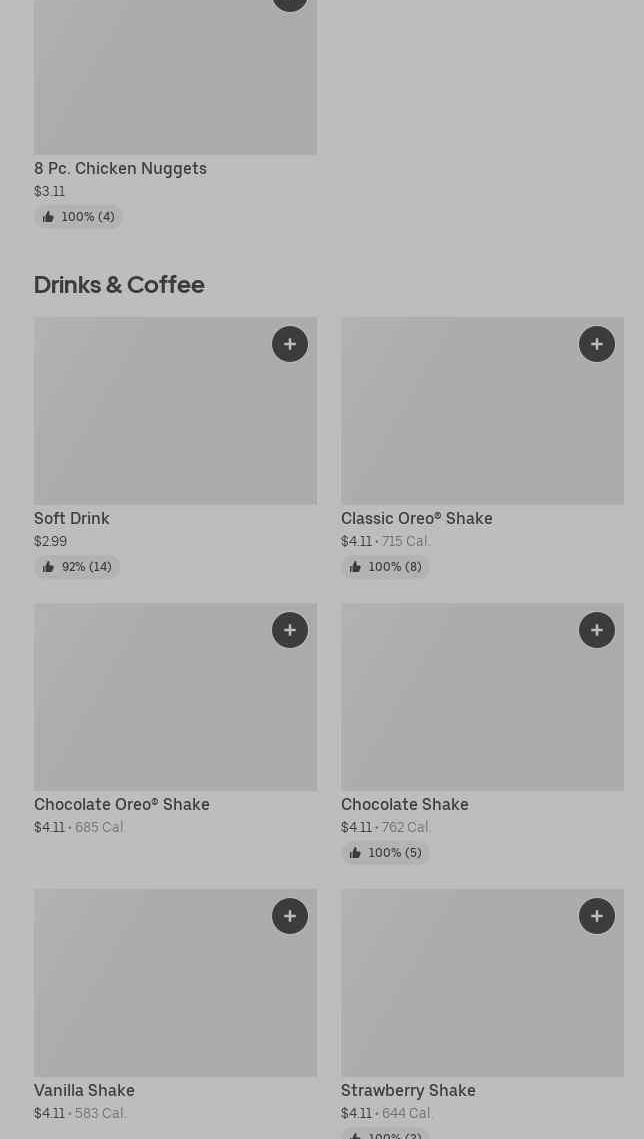Add Classic Oreo Shake using plus icon
This screenshot has height=1139, width=644.
[597, 344]
